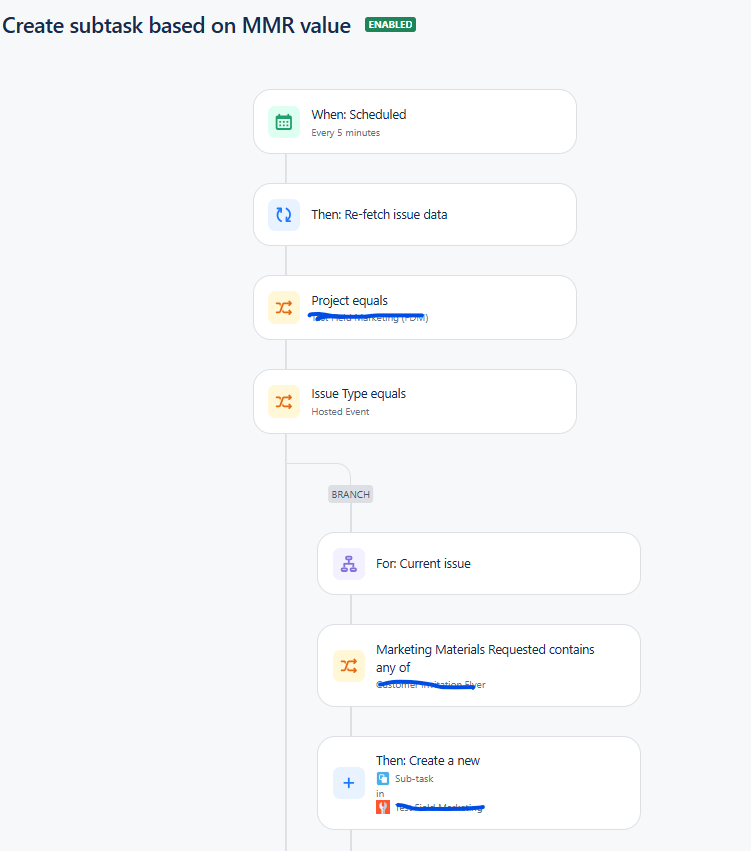Open the Project equals condition card
This screenshot has height=851, width=751.
pyautogui.click(x=415, y=308)
